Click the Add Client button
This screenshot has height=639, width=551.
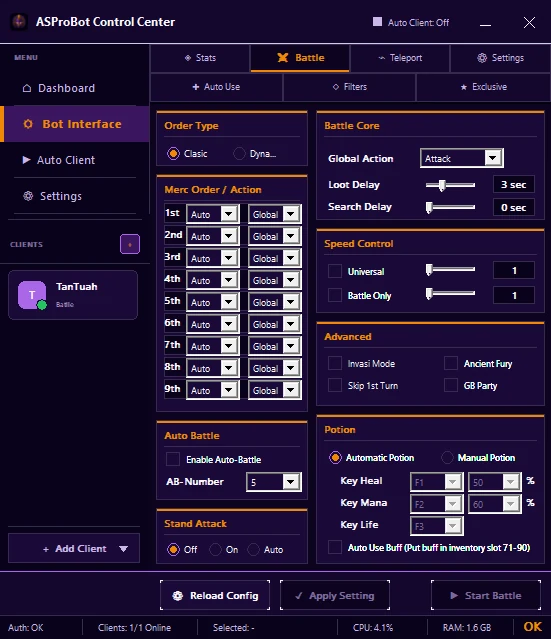[74, 549]
